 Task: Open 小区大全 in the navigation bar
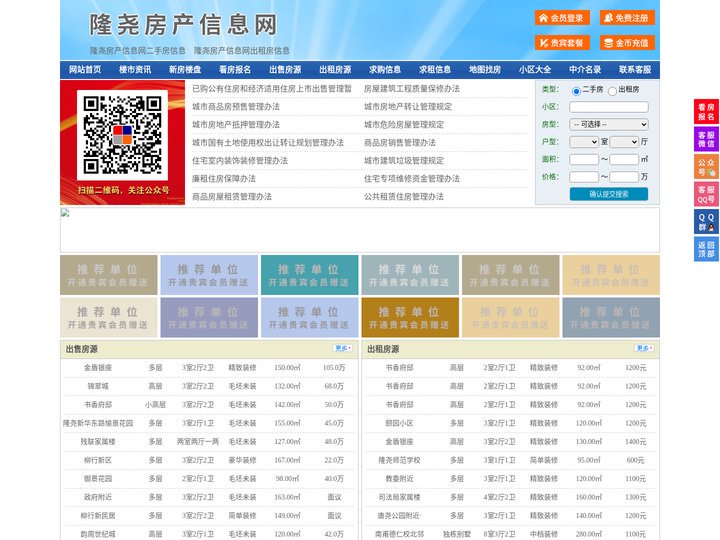pyautogui.click(x=535, y=70)
